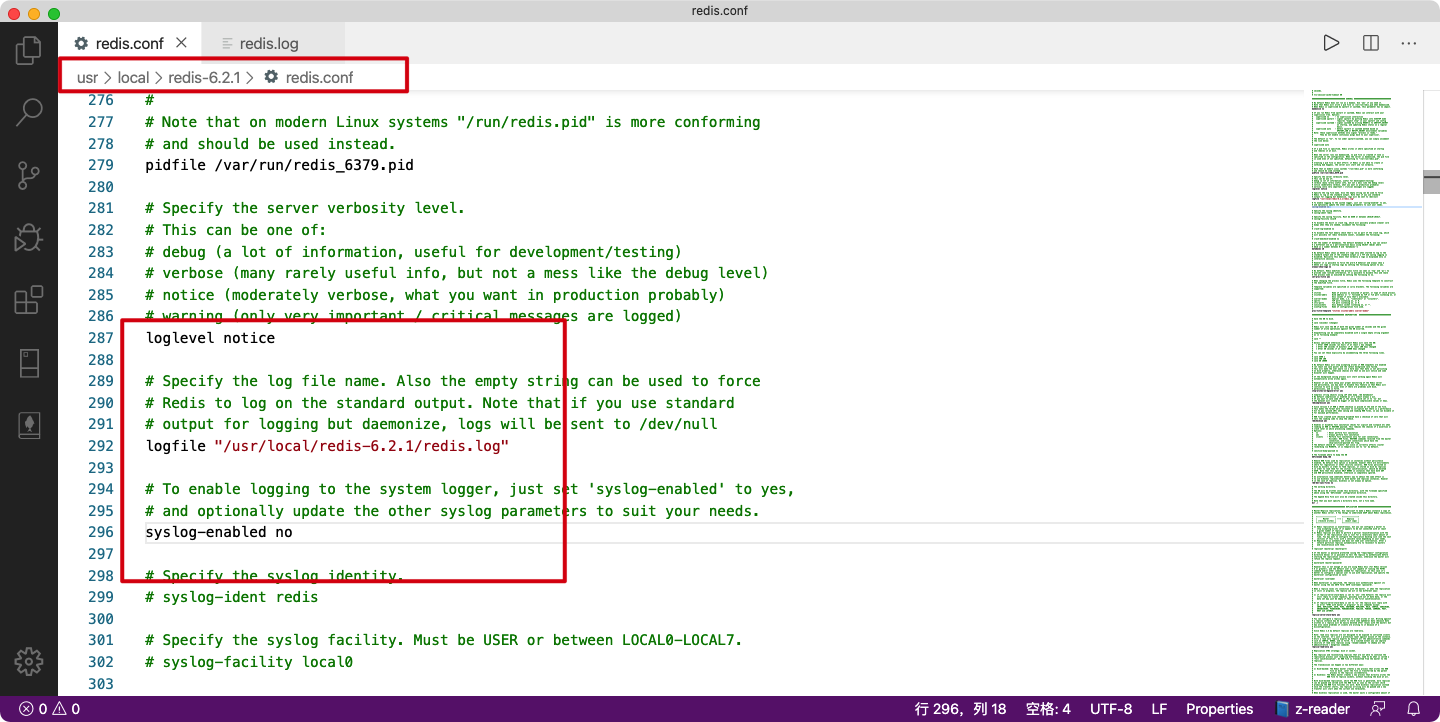This screenshot has height=722, width=1440.
Task: Place cursor on the syslog-enabled no line
Action: tap(219, 532)
